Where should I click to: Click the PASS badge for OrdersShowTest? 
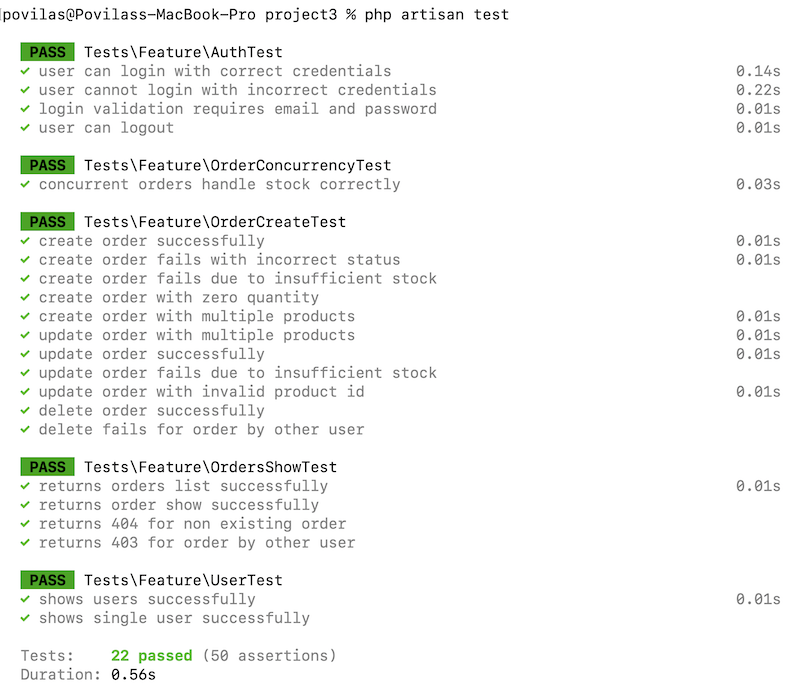coord(47,467)
